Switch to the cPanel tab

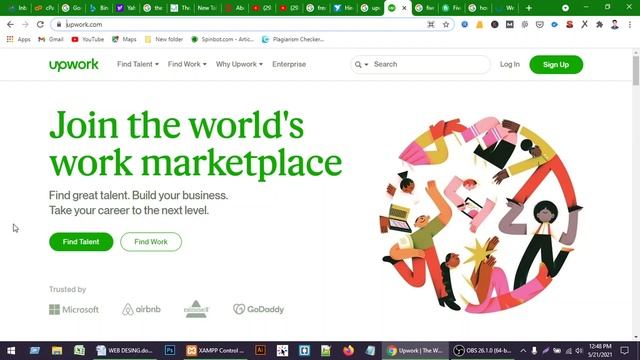tap(44, 8)
